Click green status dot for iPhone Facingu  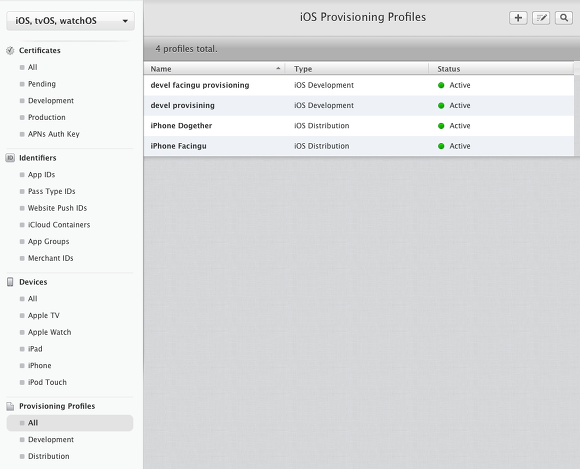point(441,146)
